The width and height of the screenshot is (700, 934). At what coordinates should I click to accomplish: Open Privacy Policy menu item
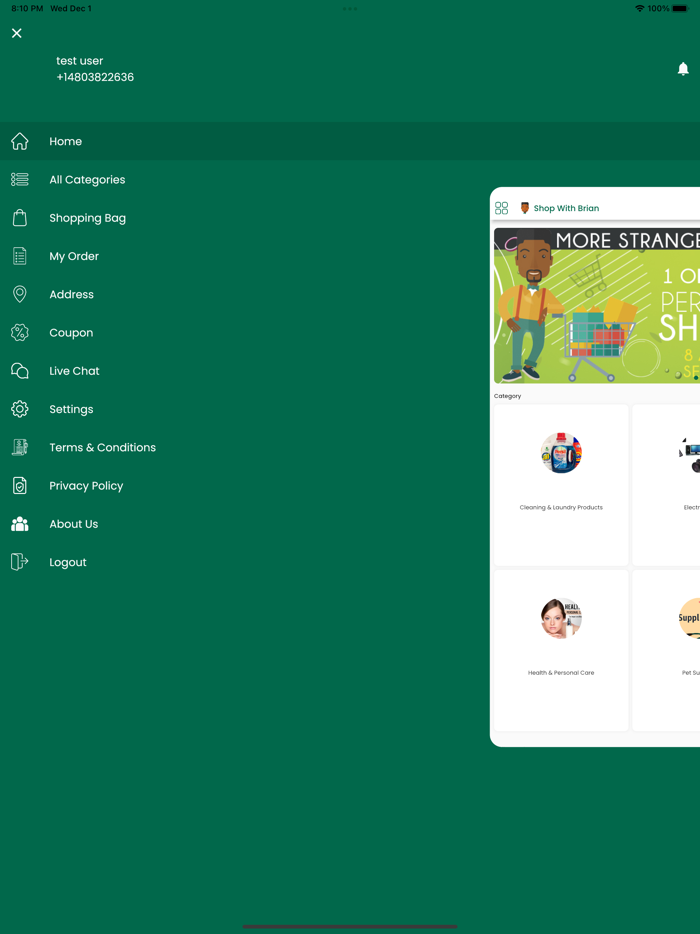tap(86, 486)
